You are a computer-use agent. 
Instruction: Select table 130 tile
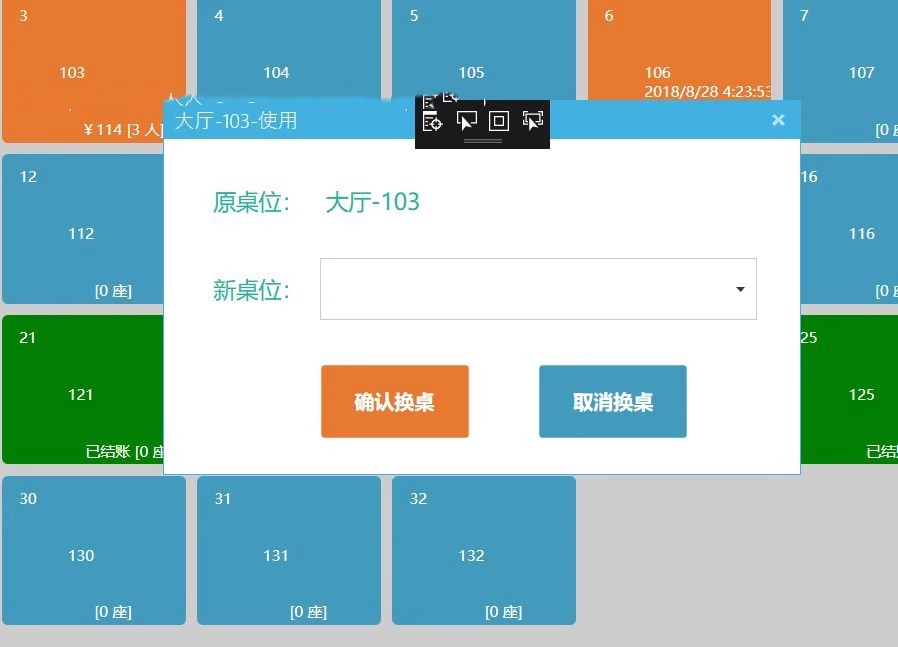coord(94,550)
